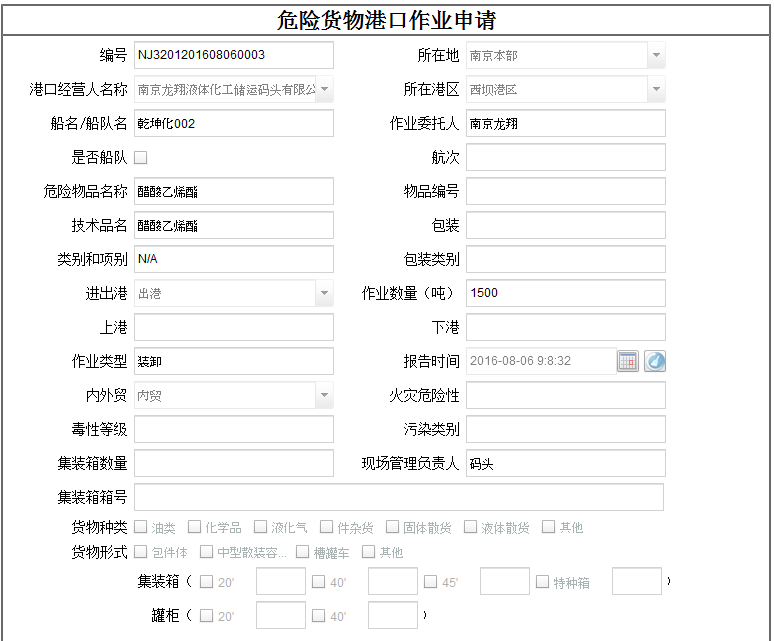The height and width of the screenshot is (641, 774).
Task: Toggle the 是否船队 checkbox
Action: point(141,157)
